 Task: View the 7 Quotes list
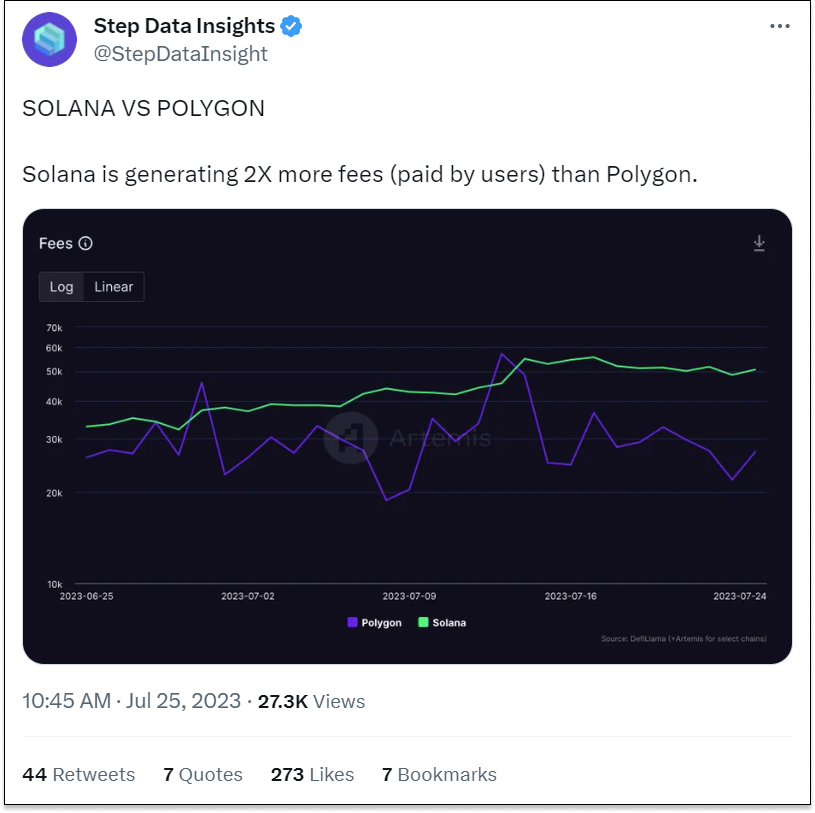[x=203, y=775]
